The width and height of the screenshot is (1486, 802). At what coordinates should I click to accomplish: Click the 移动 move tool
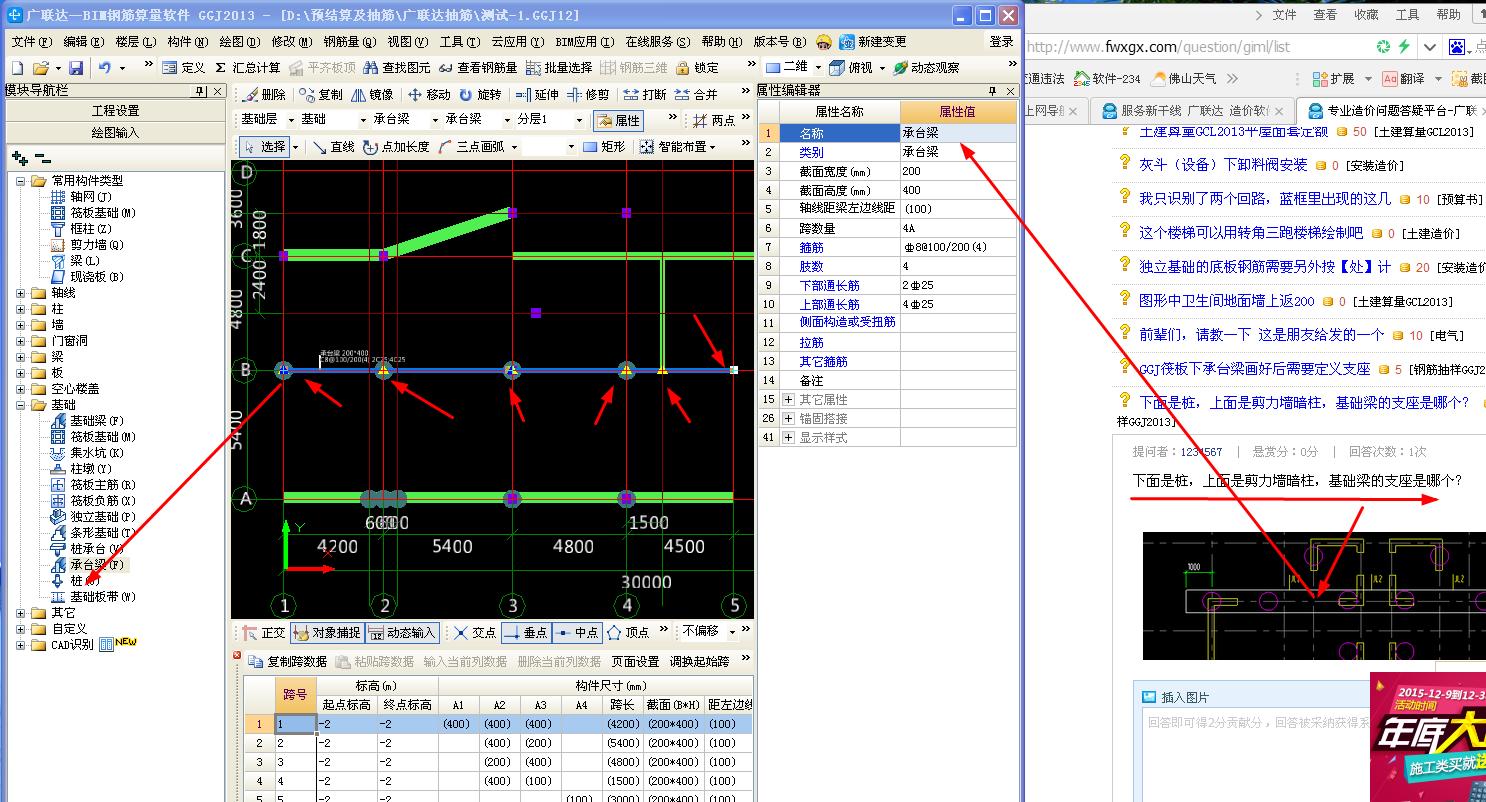429,94
